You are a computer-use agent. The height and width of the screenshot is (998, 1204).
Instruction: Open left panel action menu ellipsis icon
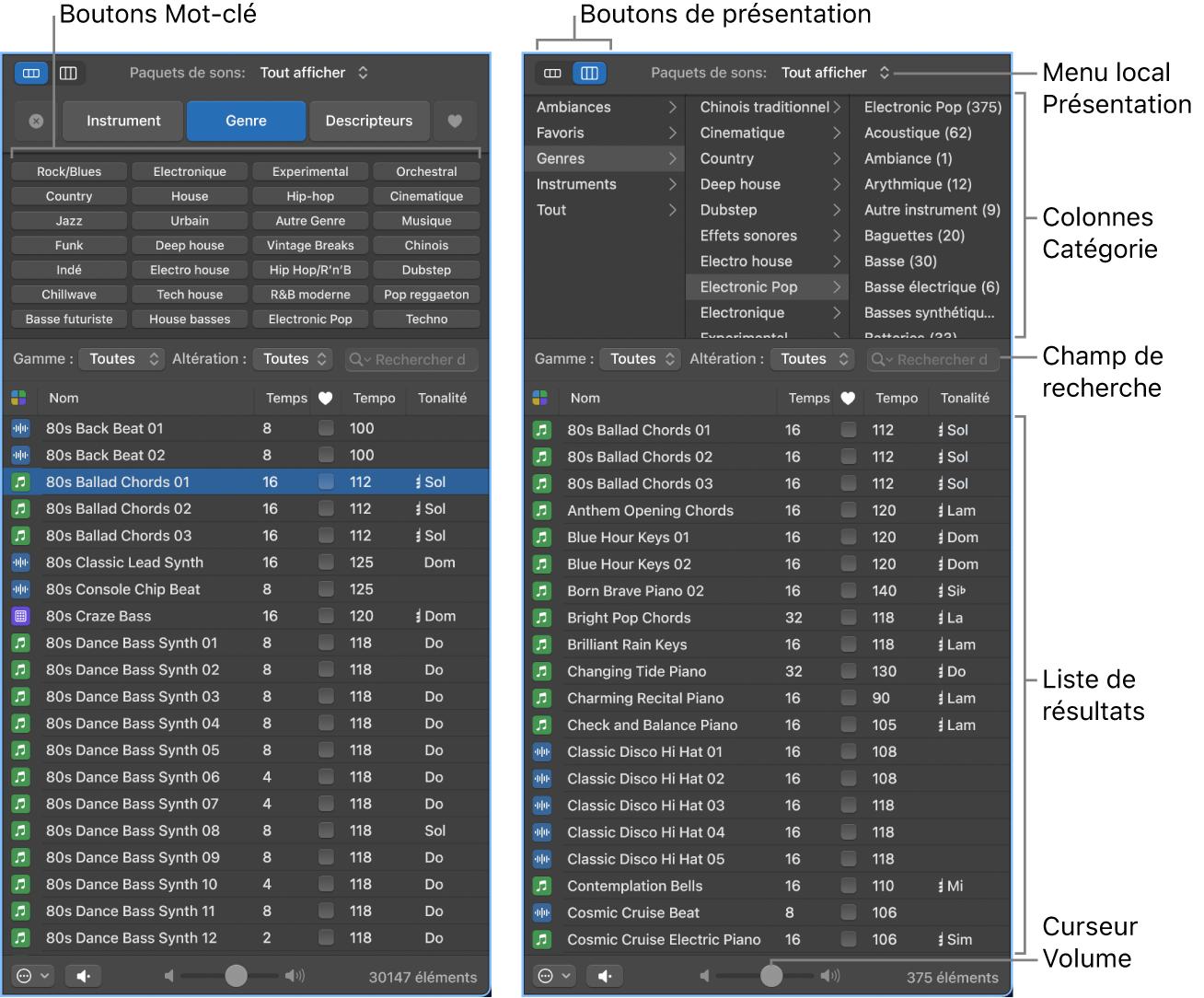pos(32,976)
